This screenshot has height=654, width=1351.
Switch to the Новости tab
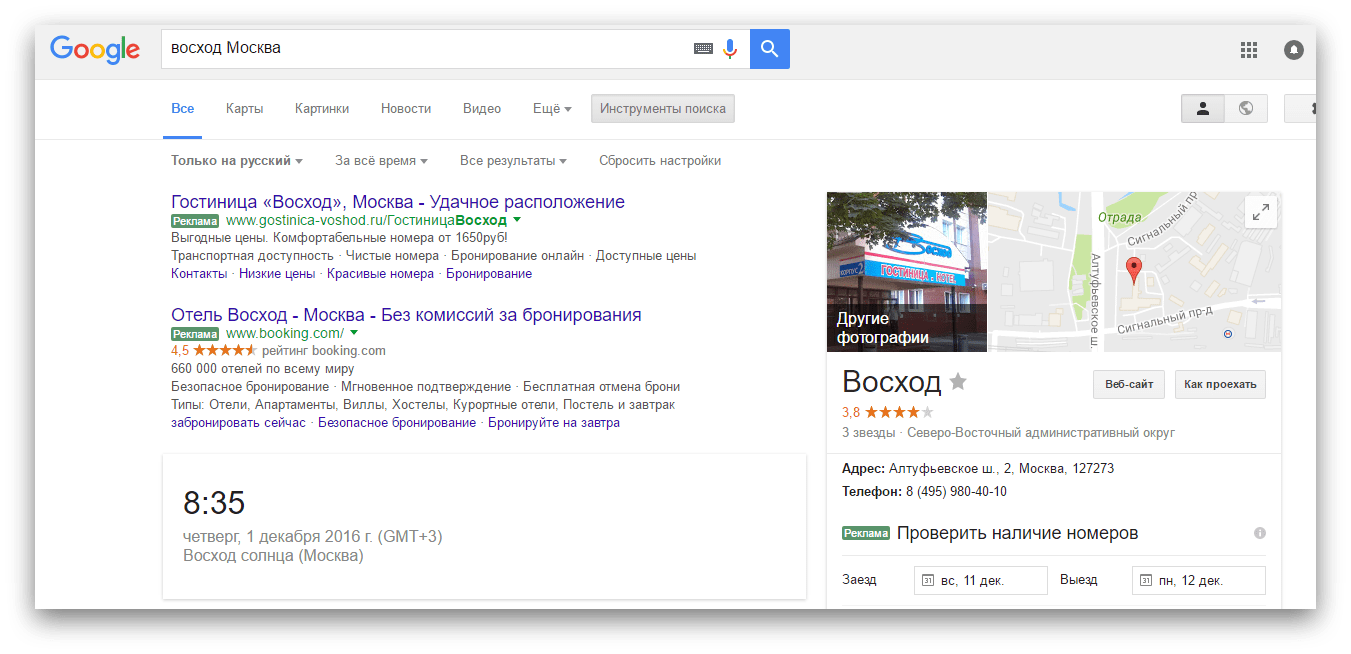406,108
